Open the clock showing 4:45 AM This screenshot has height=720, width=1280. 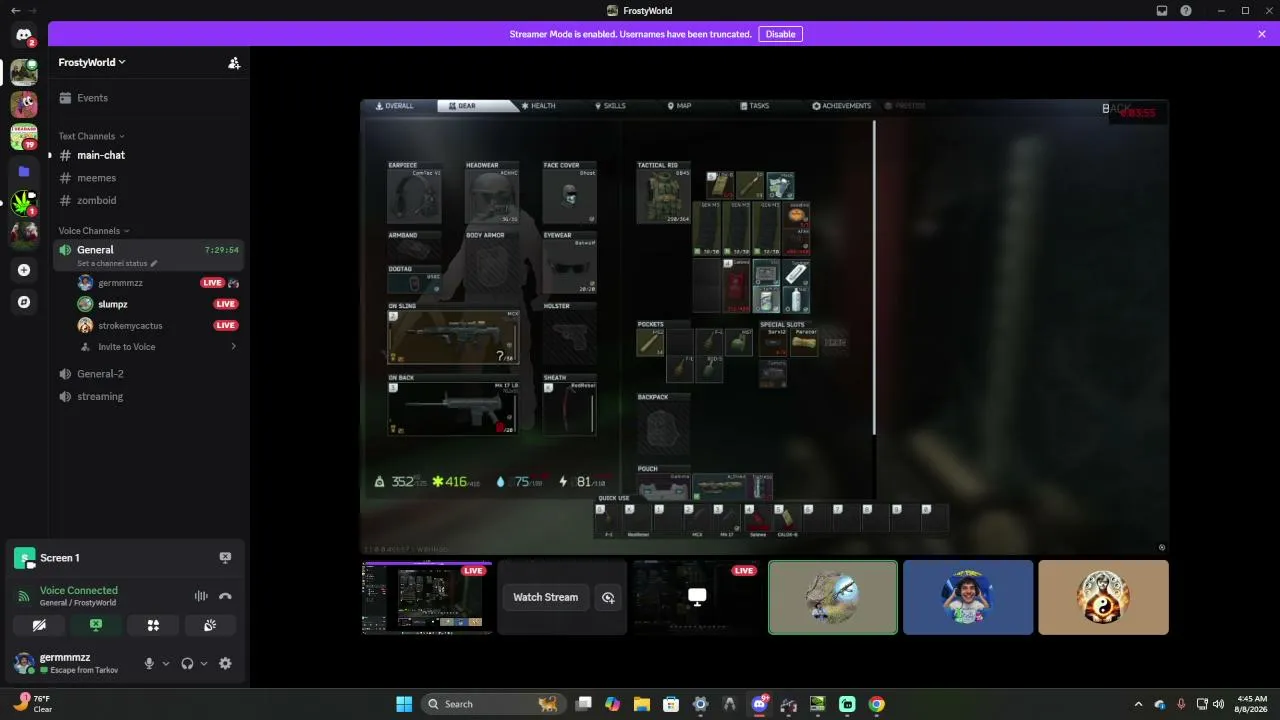click(x=1252, y=704)
